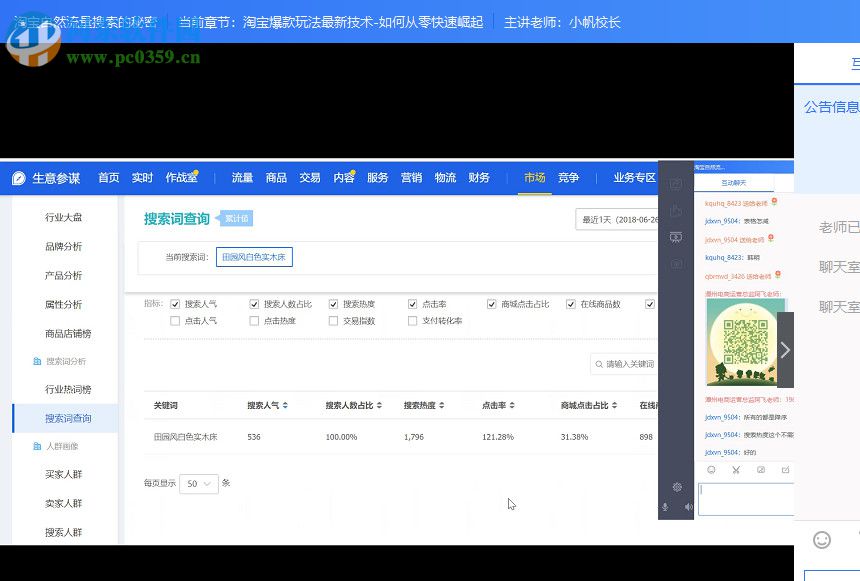
Task: Switch to the 竞争 navigation tab
Action: pos(568,177)
